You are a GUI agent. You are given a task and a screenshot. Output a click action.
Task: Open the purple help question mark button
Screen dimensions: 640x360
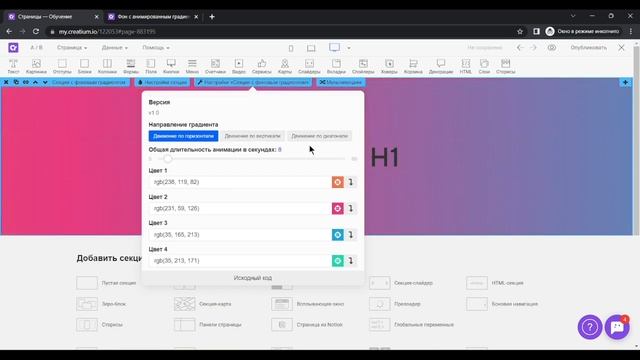click(589, 327)
